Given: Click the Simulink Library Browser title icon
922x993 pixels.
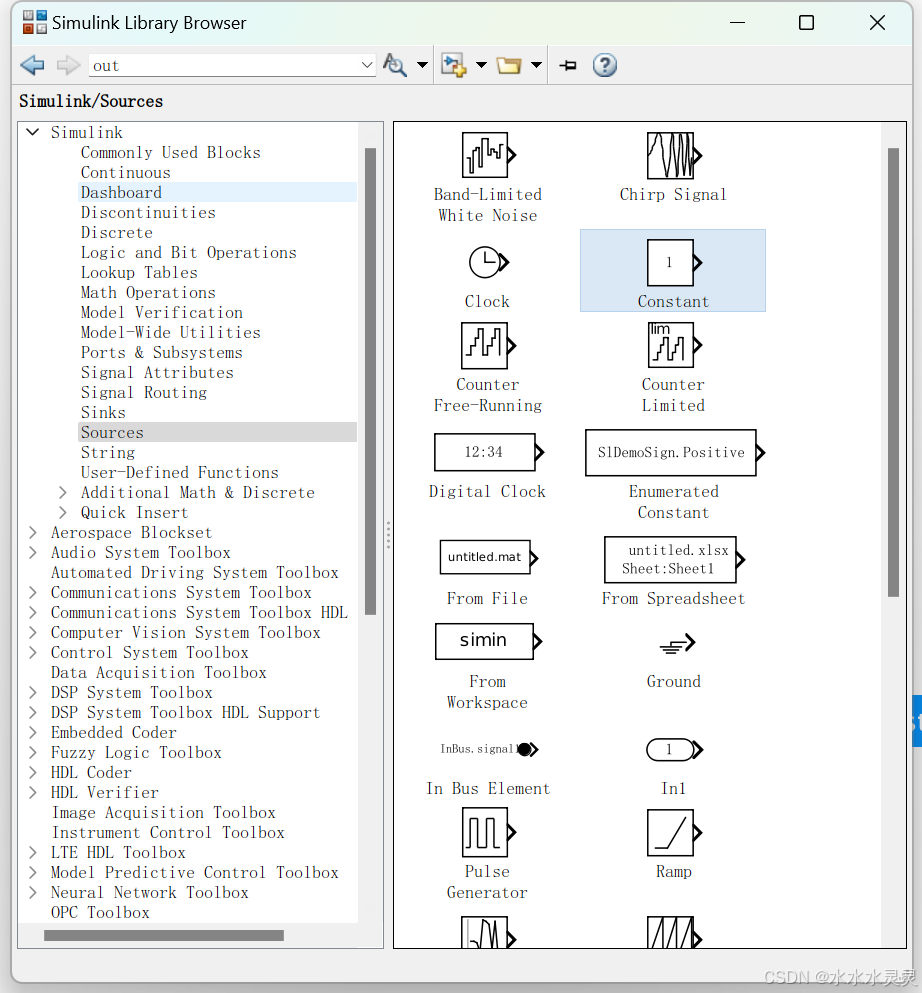Looking at the screenshot, I should 35,22.
